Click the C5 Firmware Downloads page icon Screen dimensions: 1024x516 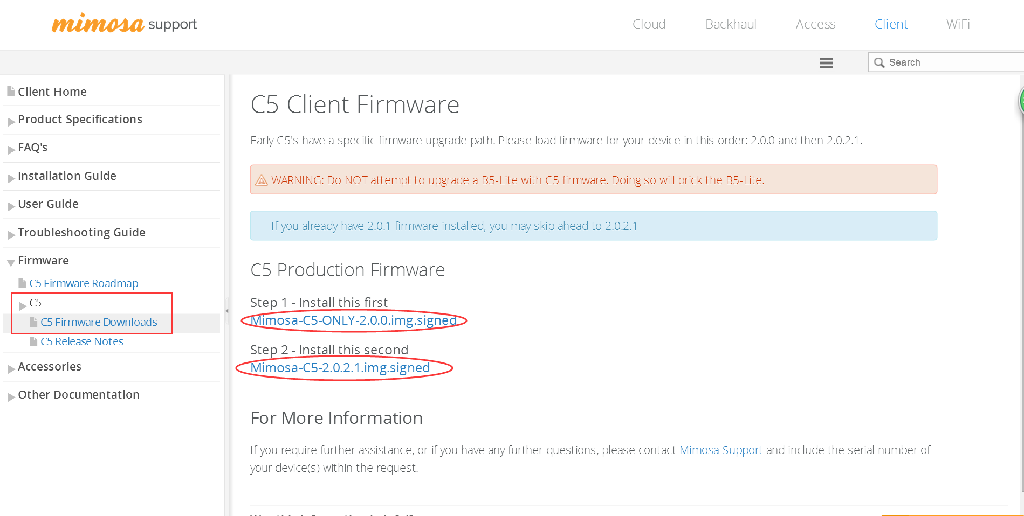[34, 322]
